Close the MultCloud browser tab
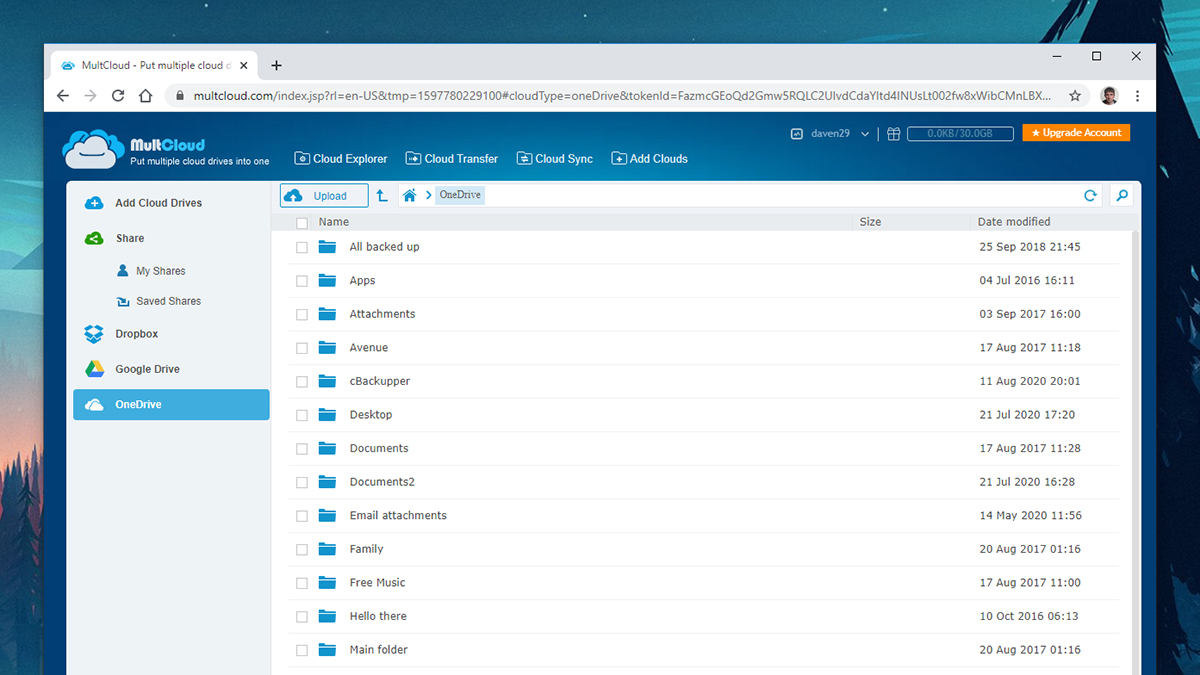Viewport: 1200px width, 675px height. click(243, 65)
